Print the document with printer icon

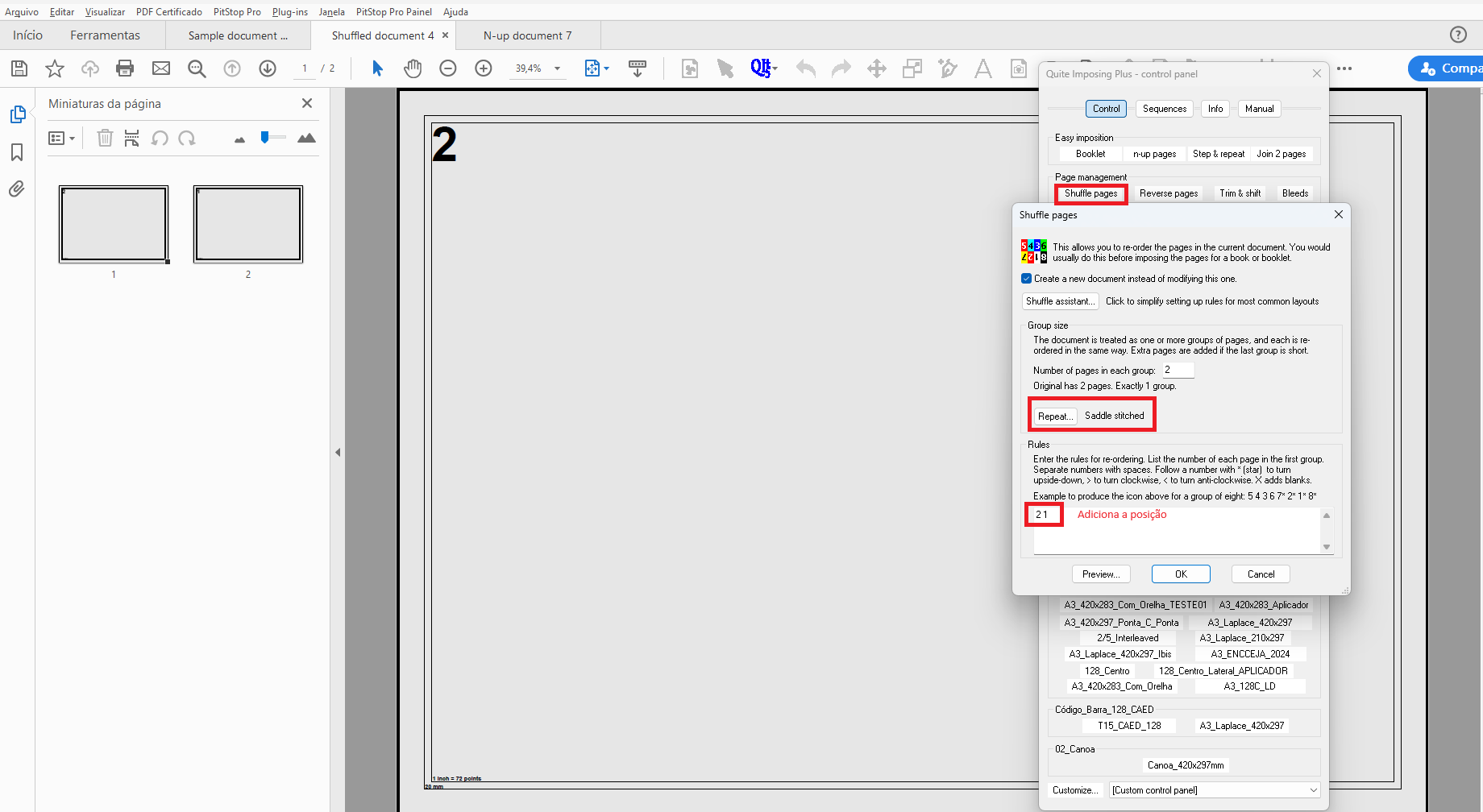[125, 68]
